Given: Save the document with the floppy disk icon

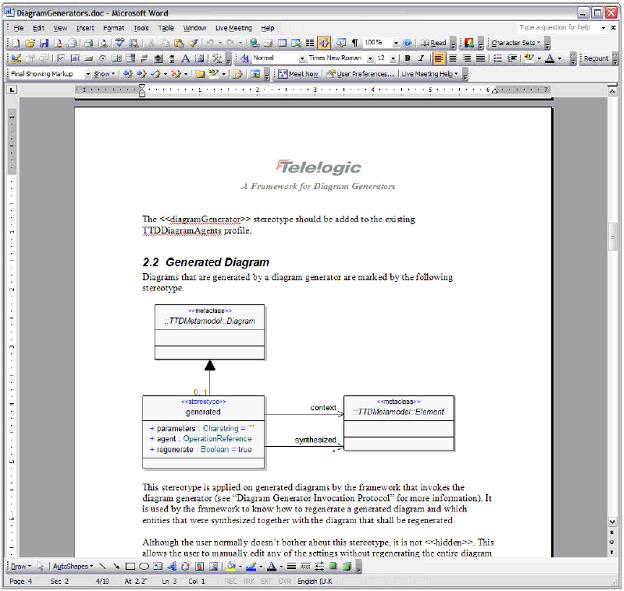Looking at the screenshot, I should (44, 43).
